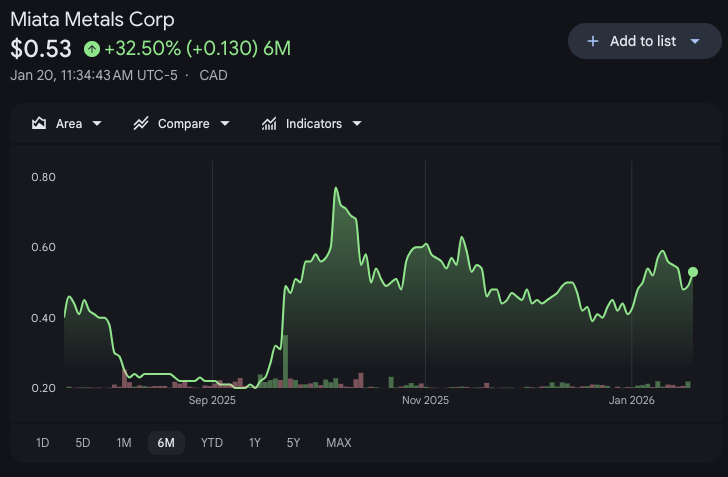Click the Sep 2025 axis label
This screenshot has height=477, width=728.
click(212, 400)
